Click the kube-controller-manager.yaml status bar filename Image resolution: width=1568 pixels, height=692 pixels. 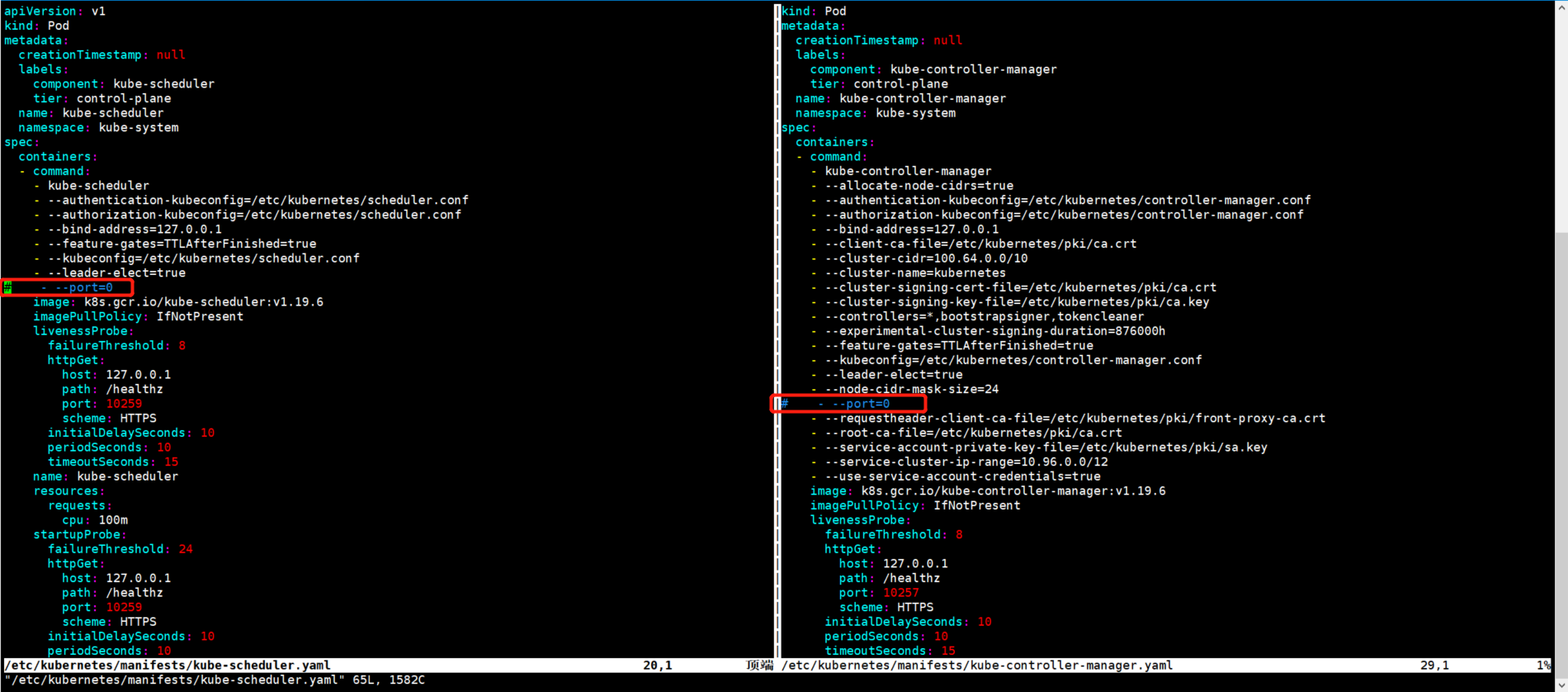pyautogui.click(x=977, y=665)
